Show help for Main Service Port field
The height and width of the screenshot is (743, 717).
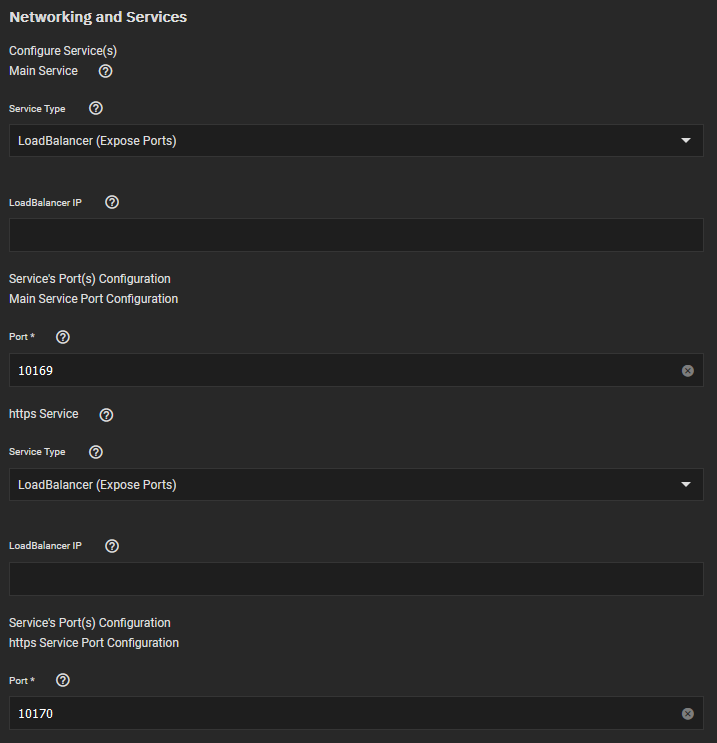point(63,337)
